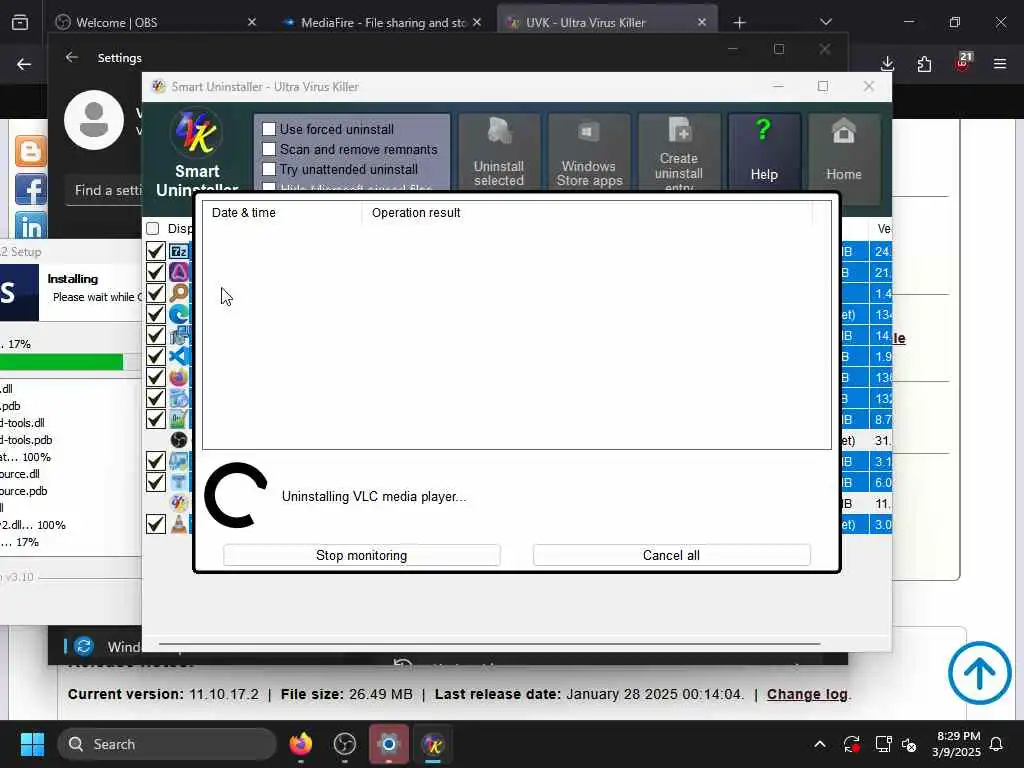Check Try unattended uninstall option
This screenshot has width=1024, height=768.
click(x=268, y=169)
